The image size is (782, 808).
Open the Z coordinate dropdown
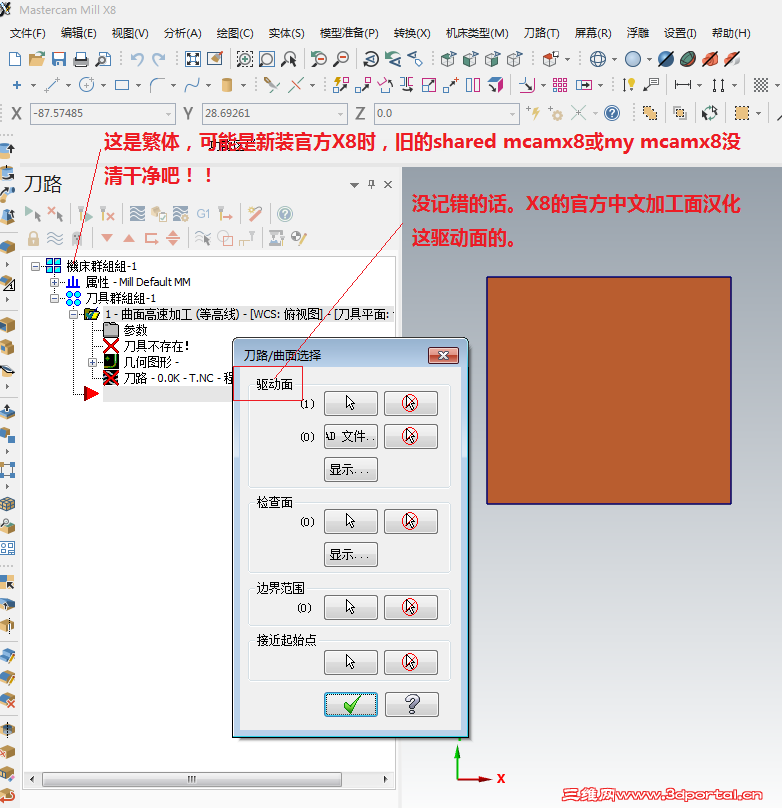pos(512,113)
